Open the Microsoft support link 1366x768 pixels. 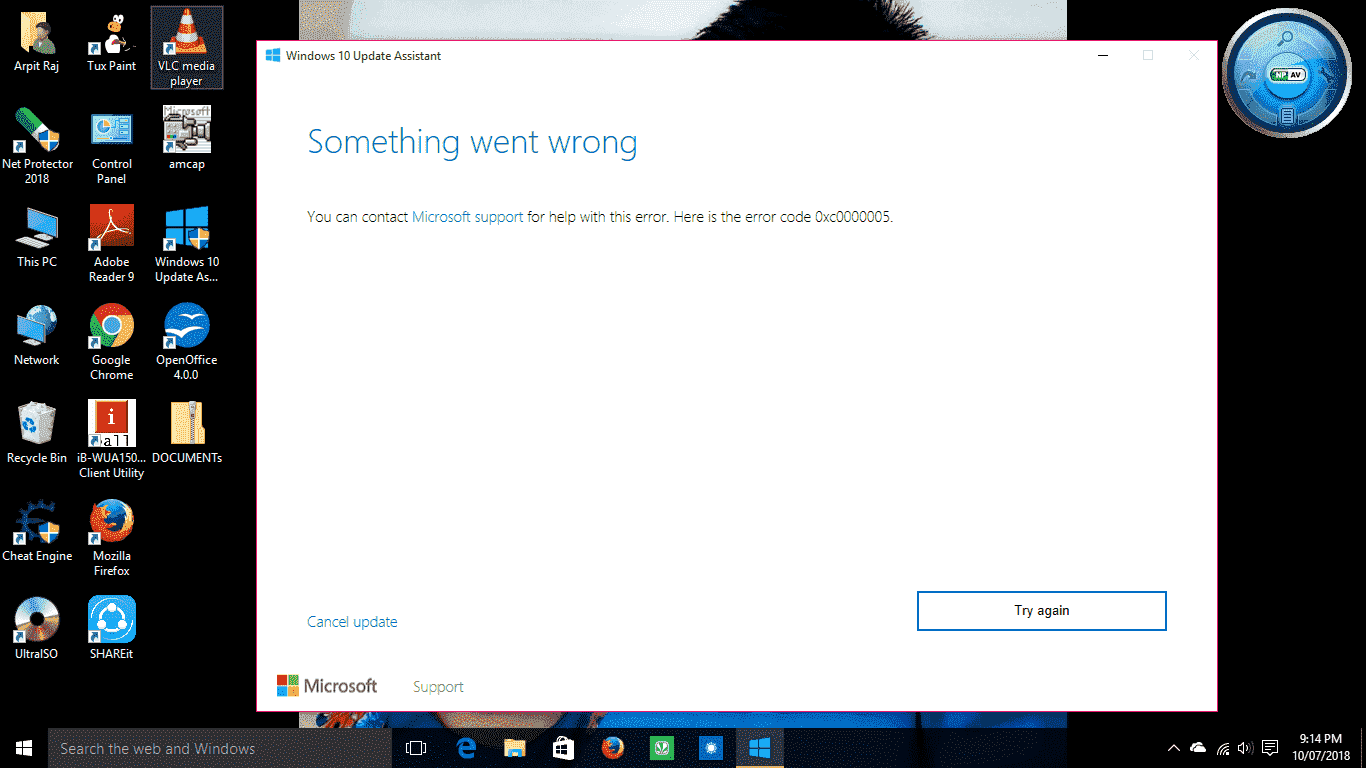point(467,216)
